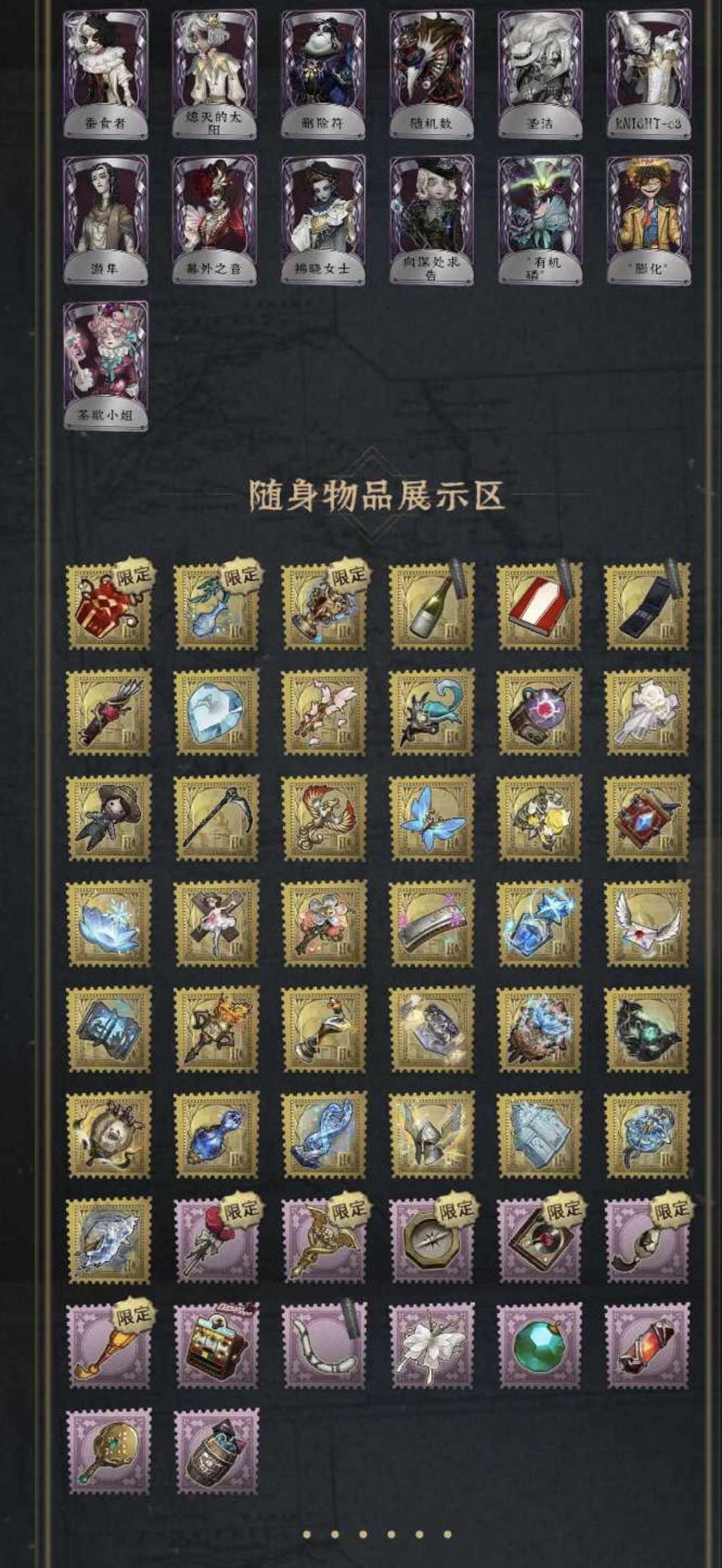Select the blue butterfly accessory stamp
The height and width of the screenshot is (1568, 722).
tap(432, 818)
